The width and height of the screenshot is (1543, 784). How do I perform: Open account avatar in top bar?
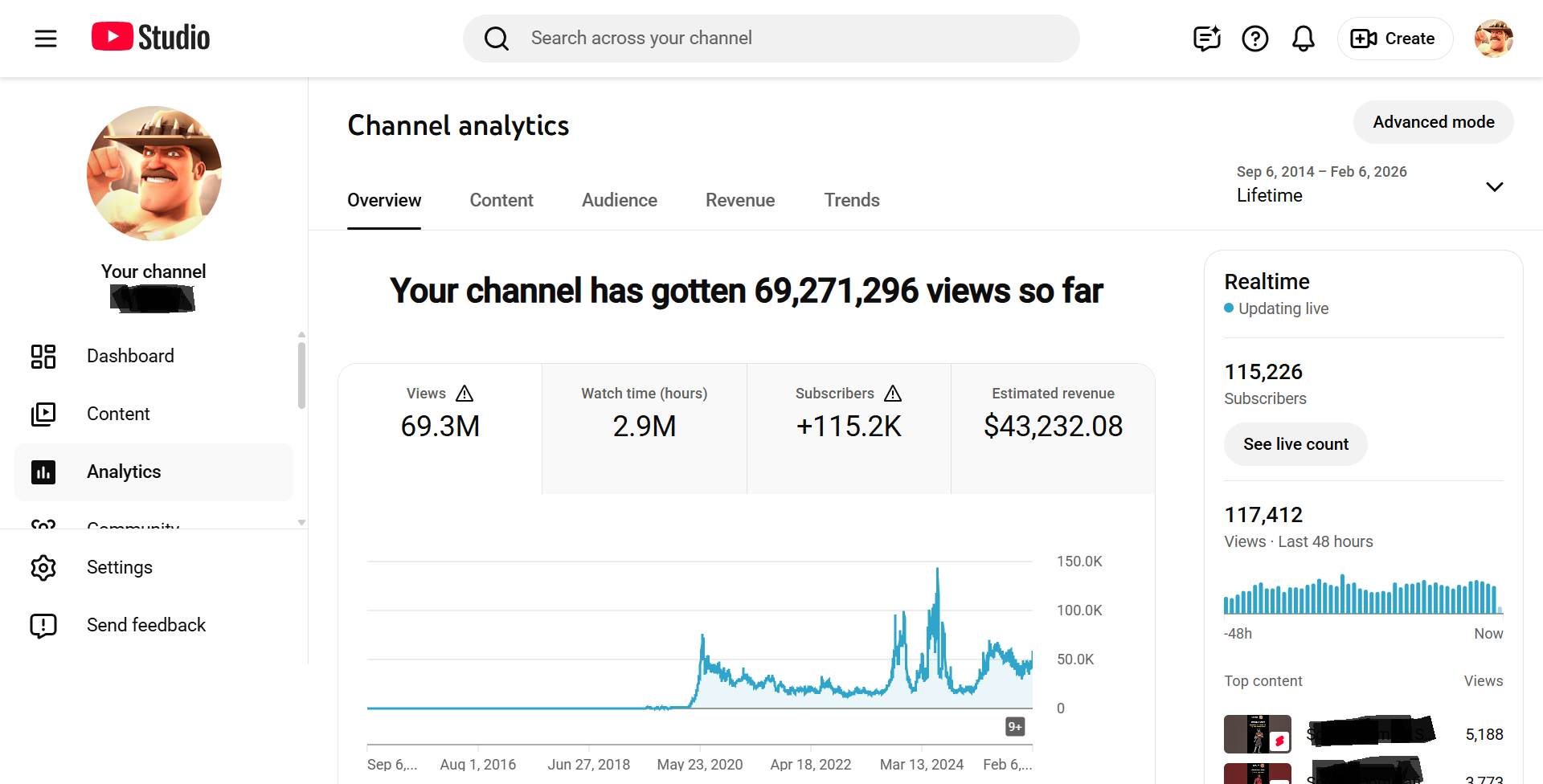pos(1493,39)
